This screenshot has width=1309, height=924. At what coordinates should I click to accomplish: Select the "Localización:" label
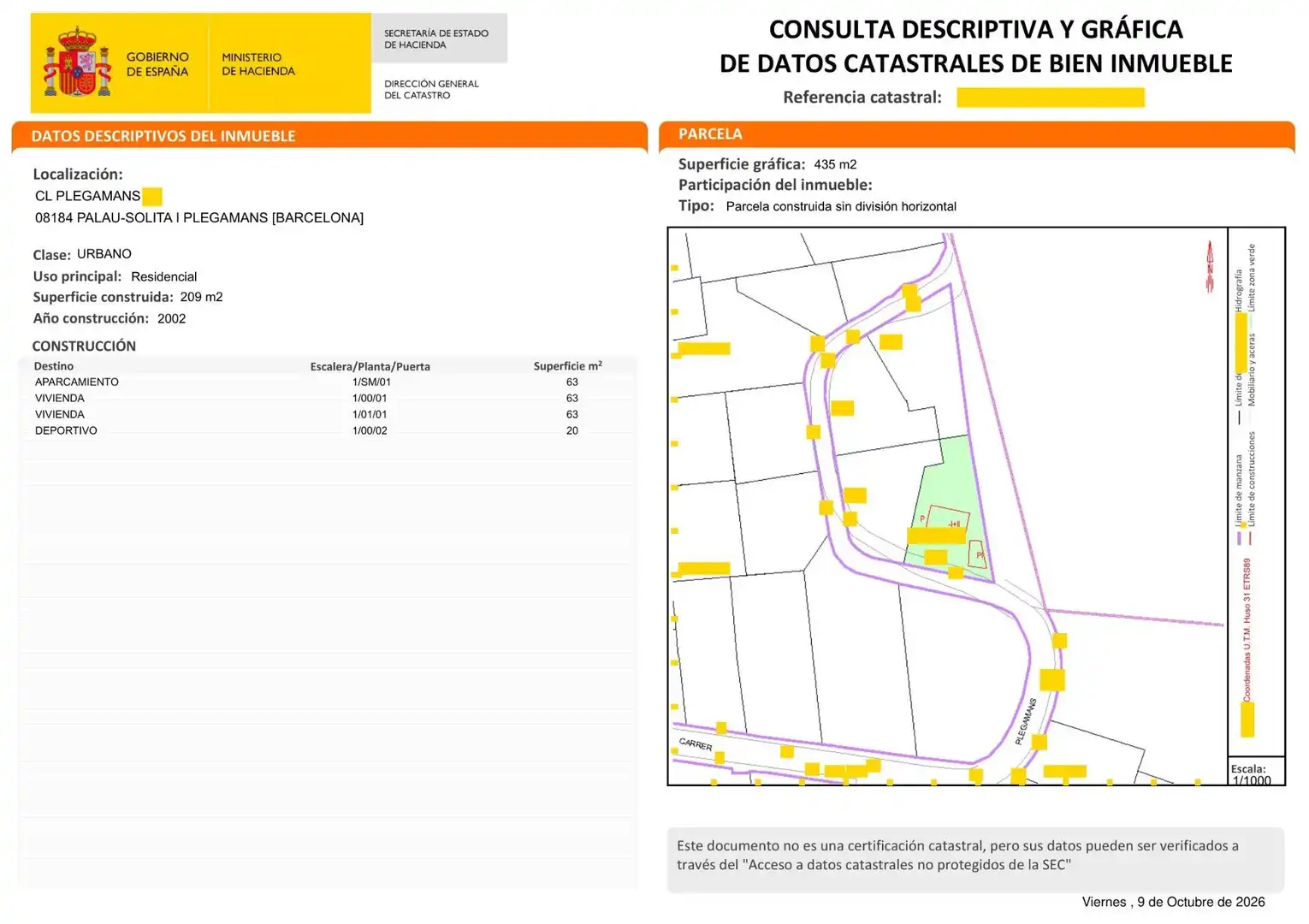pos(78,175)
